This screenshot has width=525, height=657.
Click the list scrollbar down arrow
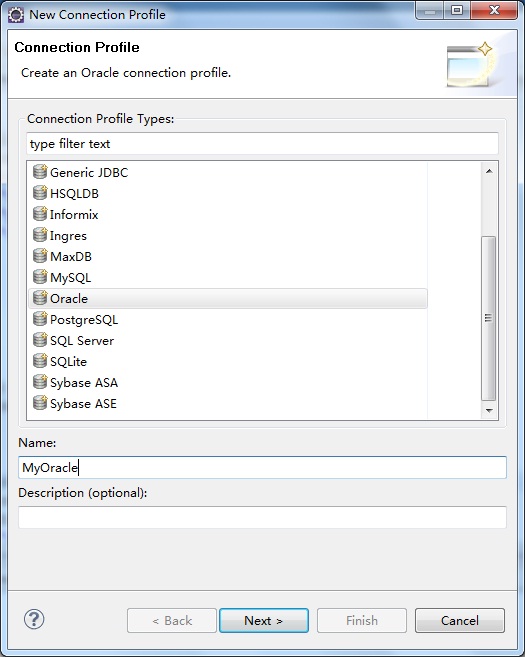489,411
